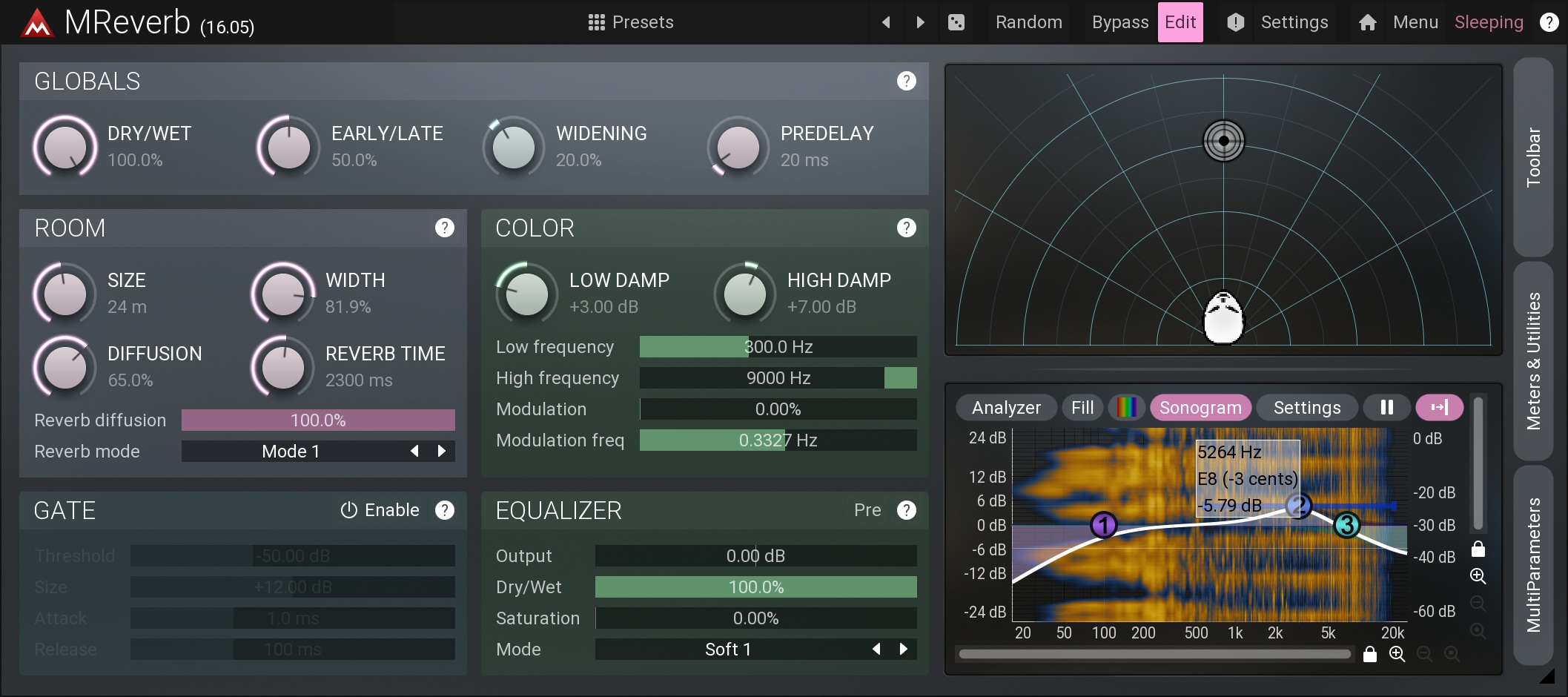Click the analyzer vertical scrollbar
This screenshot has height=697, width=1568.
coord(1478,464)
